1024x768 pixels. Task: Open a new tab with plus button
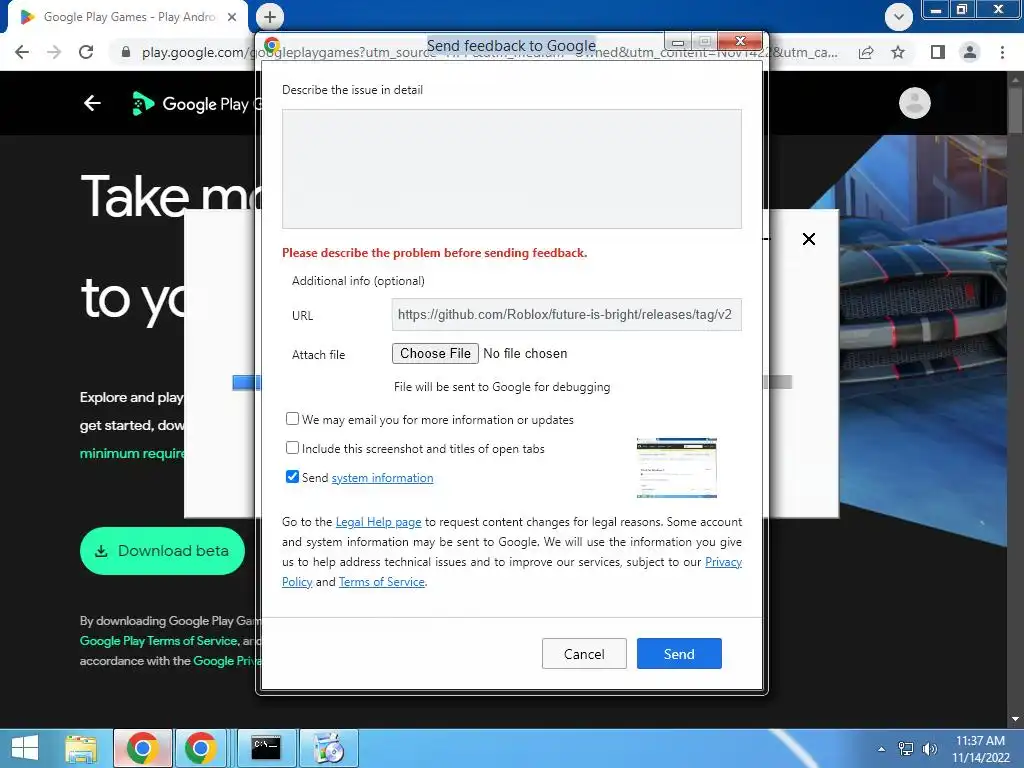[x=270, y=17]
